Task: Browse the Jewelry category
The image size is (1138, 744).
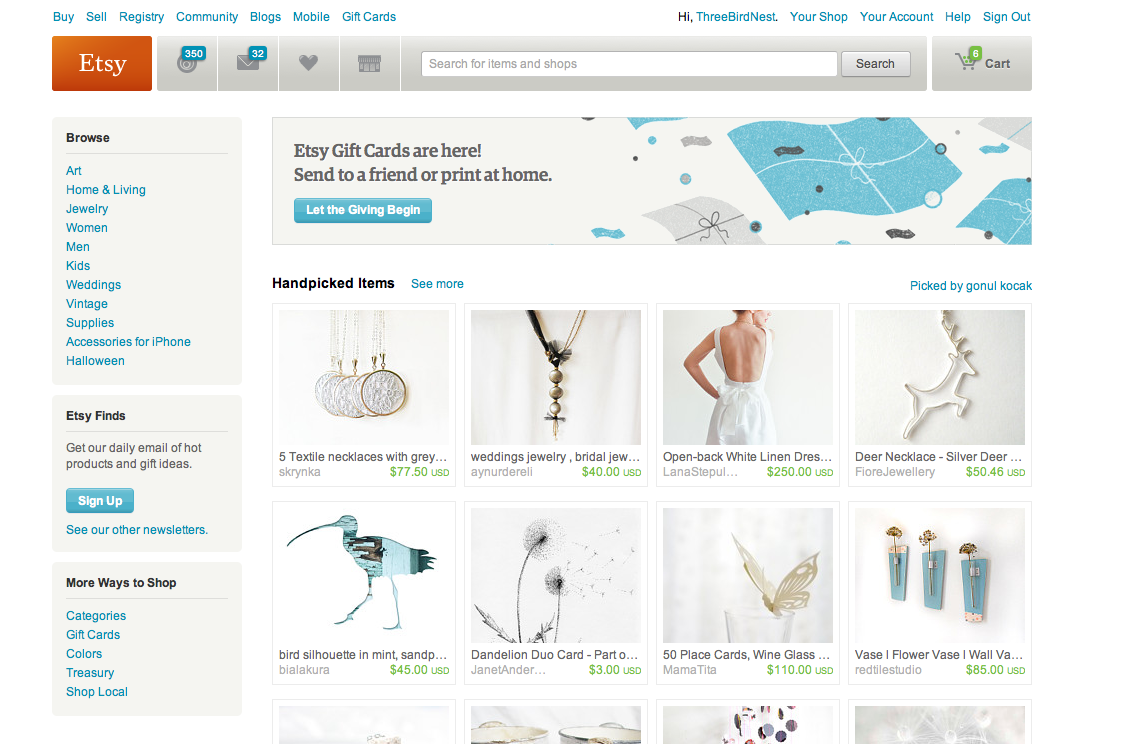Action: point(87,209)
